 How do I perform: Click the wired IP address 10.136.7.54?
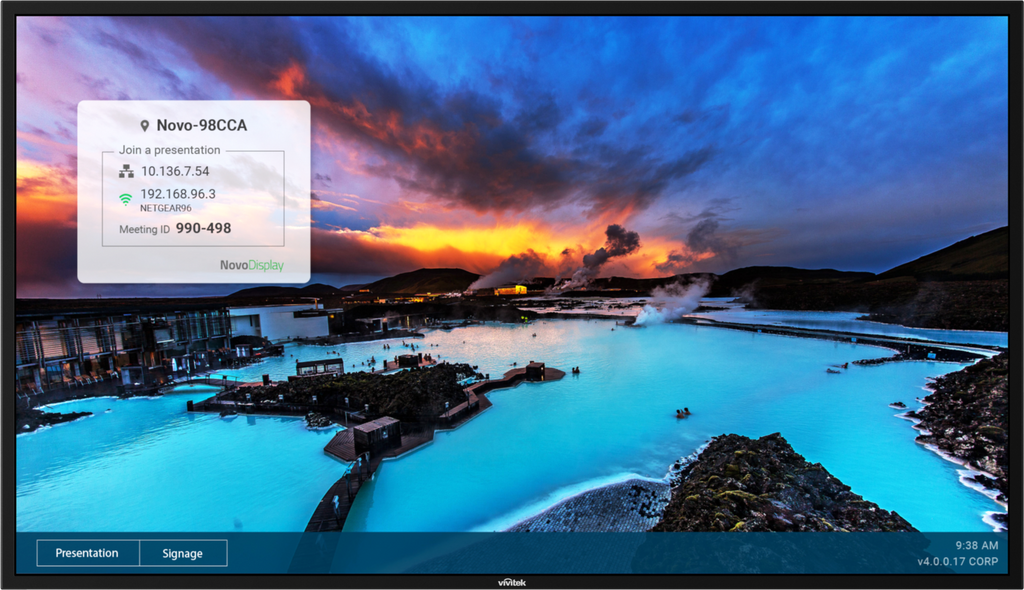point(175,171)
